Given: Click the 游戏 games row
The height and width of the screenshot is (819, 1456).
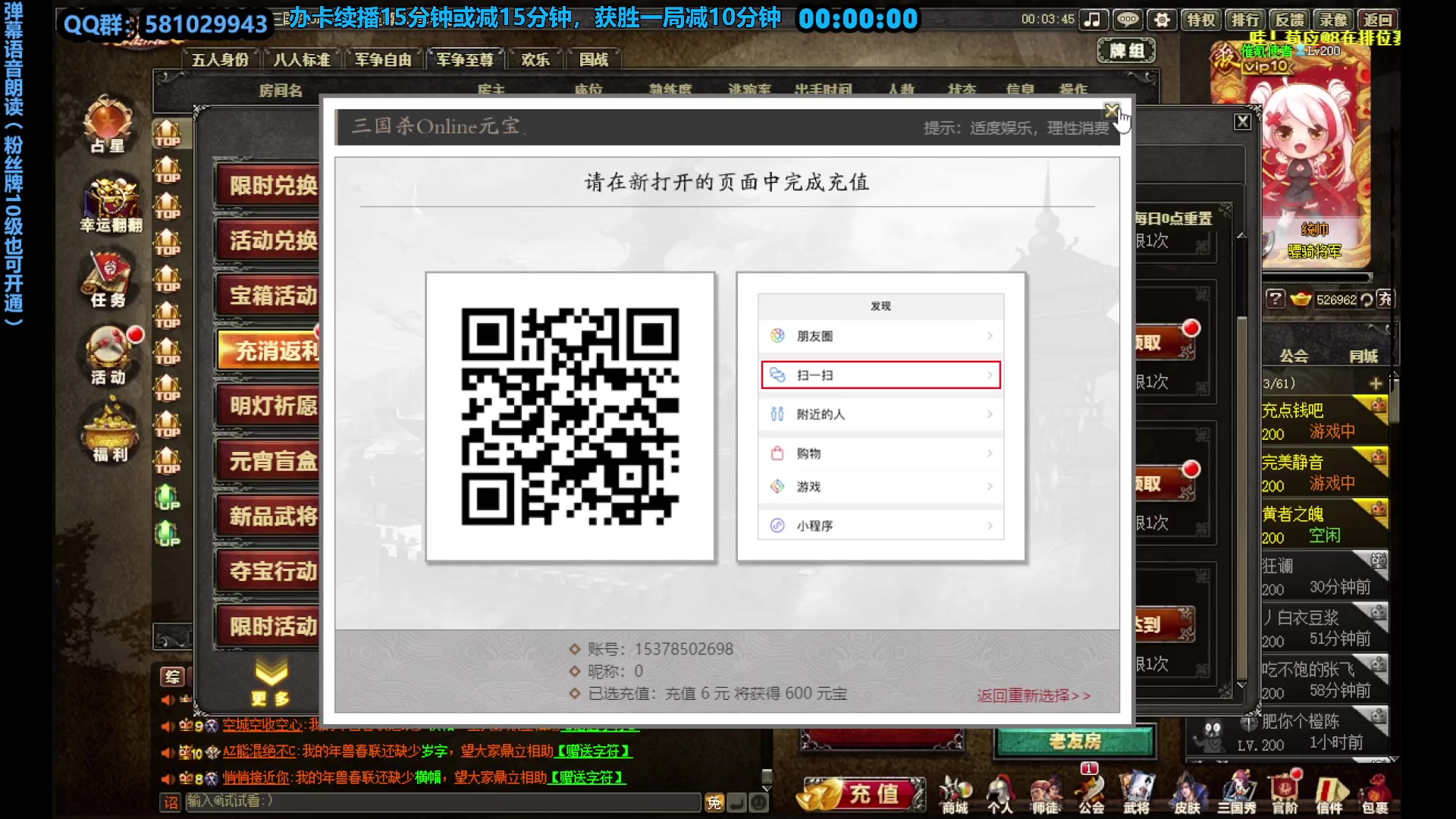Looking at the screenshot, I should (x=880, y=486).
